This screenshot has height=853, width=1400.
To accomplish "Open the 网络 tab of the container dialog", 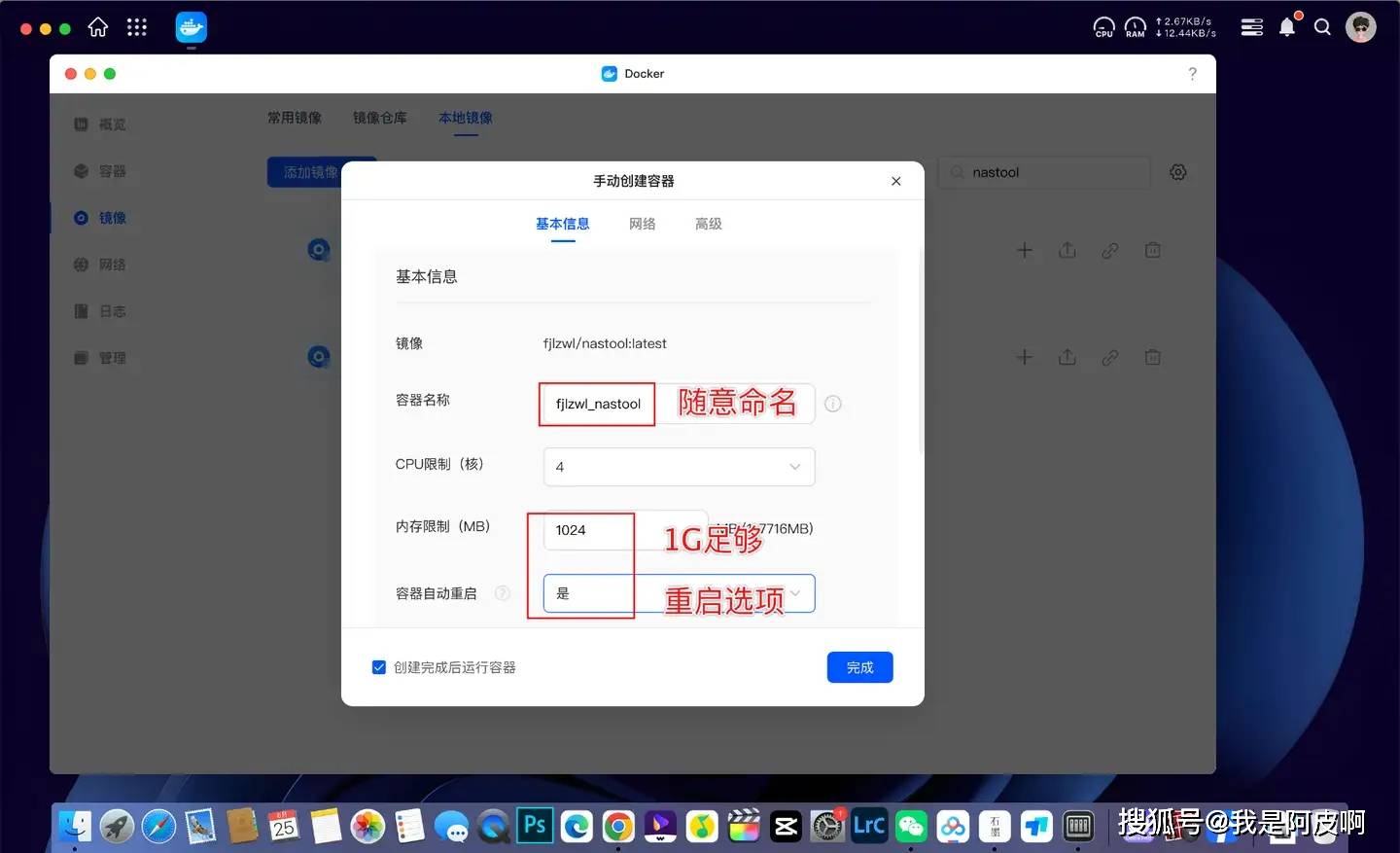I will 642,224.
